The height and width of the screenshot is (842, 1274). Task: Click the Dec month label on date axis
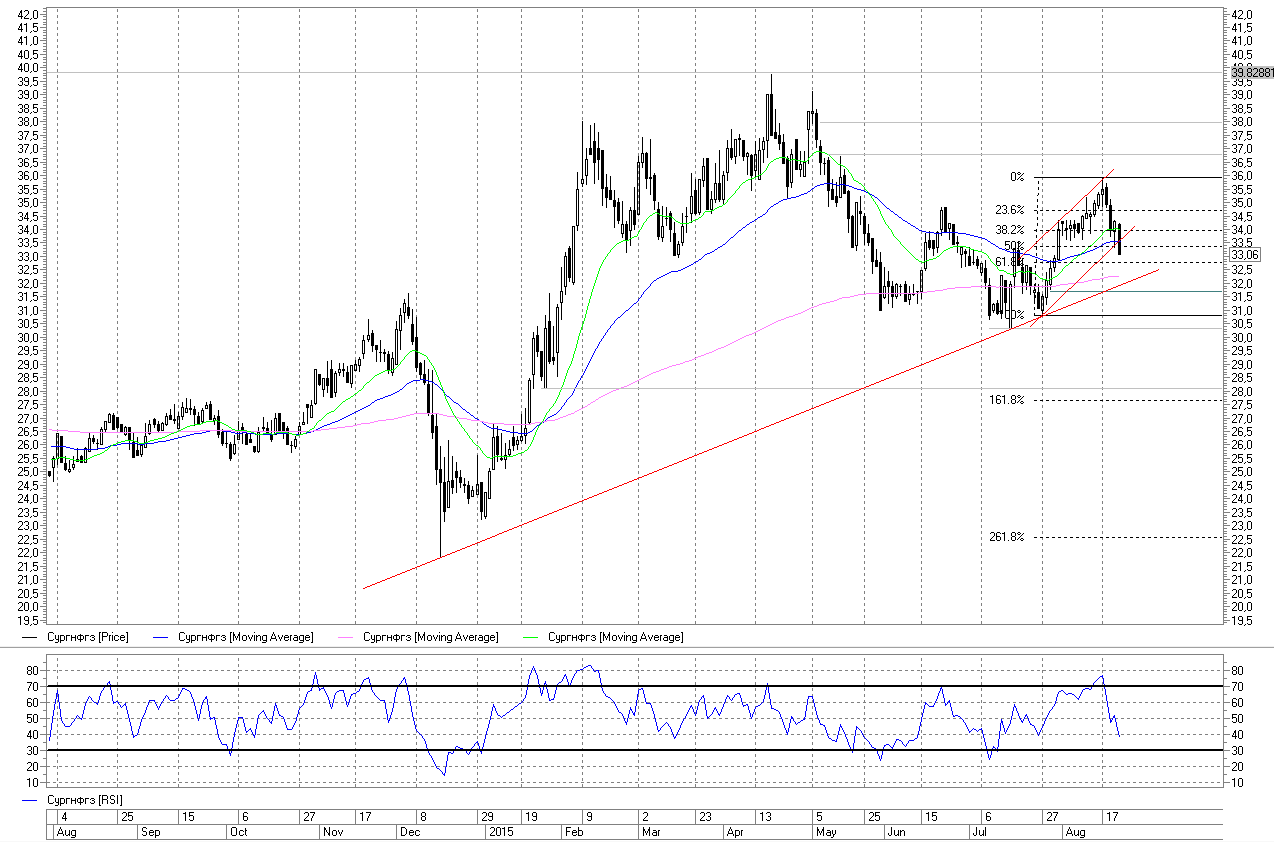click(409, 832)
